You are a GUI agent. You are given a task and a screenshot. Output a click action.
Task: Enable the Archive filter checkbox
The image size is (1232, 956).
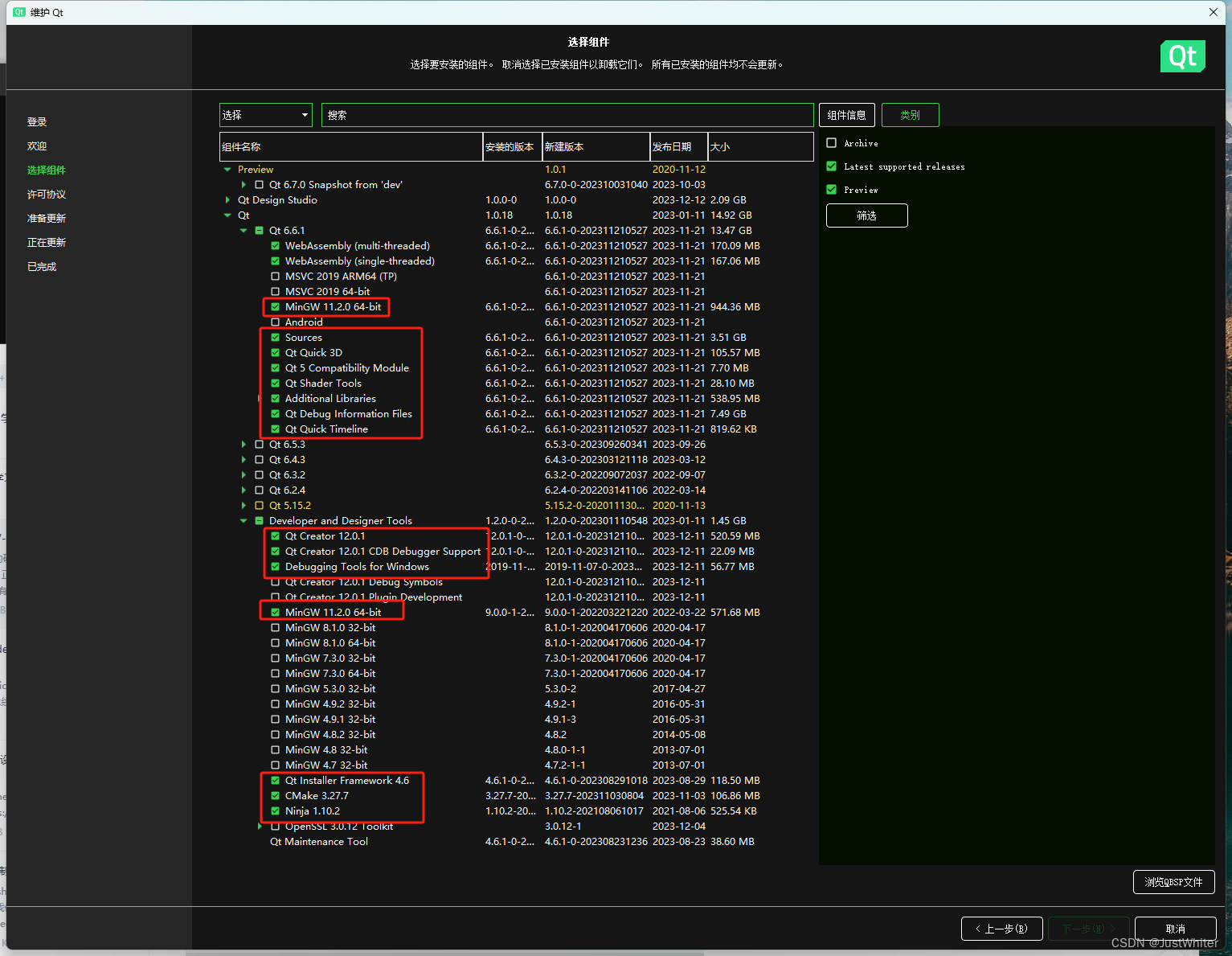[x=831, y=142]
